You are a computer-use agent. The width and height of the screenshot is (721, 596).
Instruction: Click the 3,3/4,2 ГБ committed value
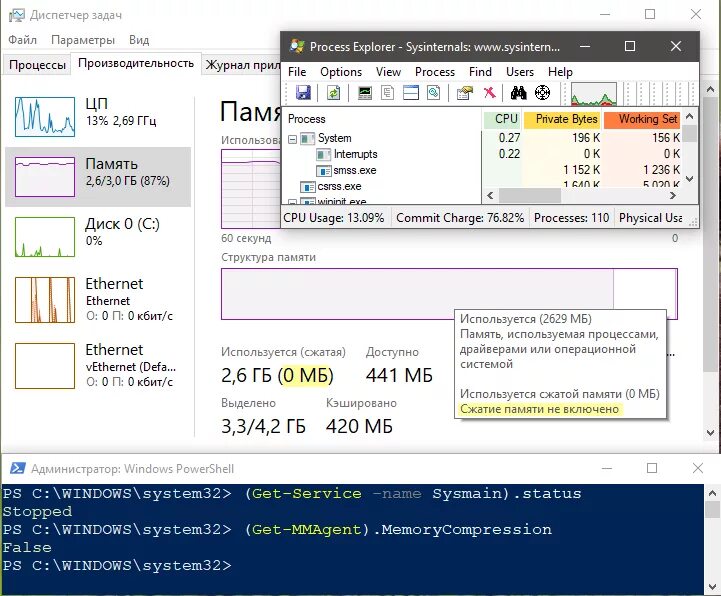click(x=263, y=427)
